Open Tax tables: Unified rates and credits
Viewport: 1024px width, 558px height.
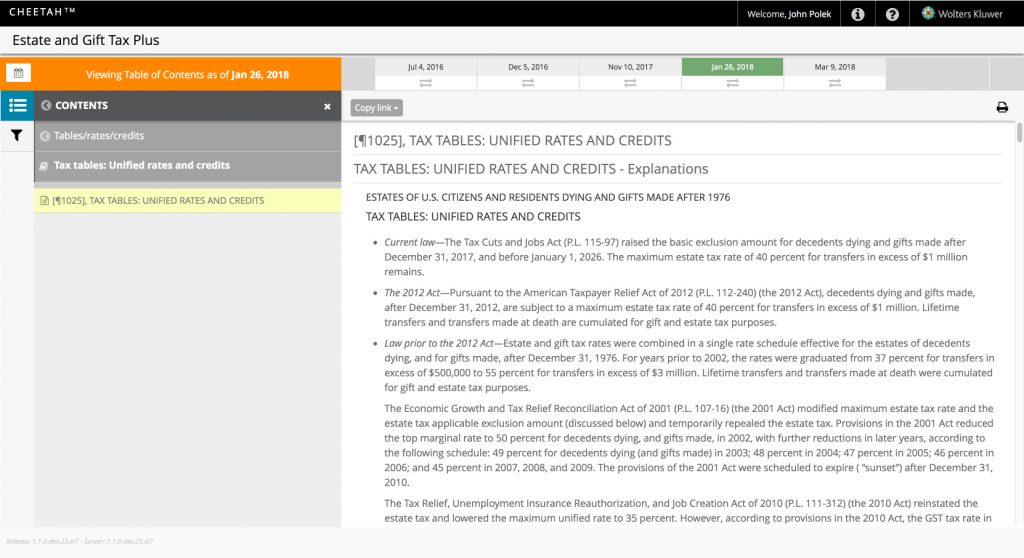click(187, 166)
